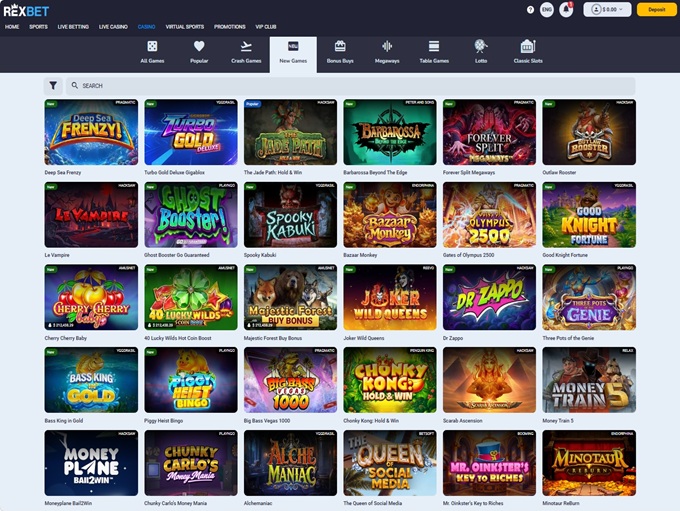680x511 pixels.
Task: Select the Classic Slots machine icon
Action: pos(528,46)
